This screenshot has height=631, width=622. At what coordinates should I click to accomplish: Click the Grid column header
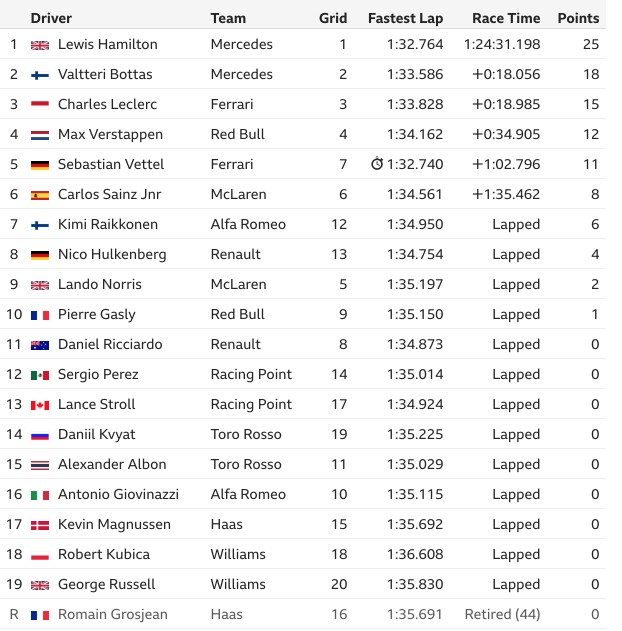click(333, 18)
